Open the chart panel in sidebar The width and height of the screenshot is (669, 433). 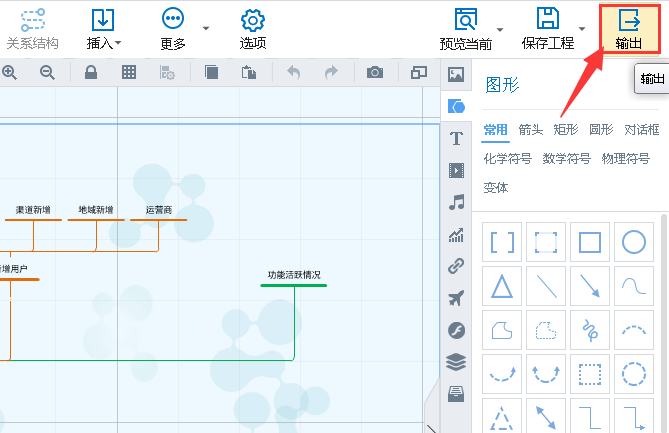(456, 235)
